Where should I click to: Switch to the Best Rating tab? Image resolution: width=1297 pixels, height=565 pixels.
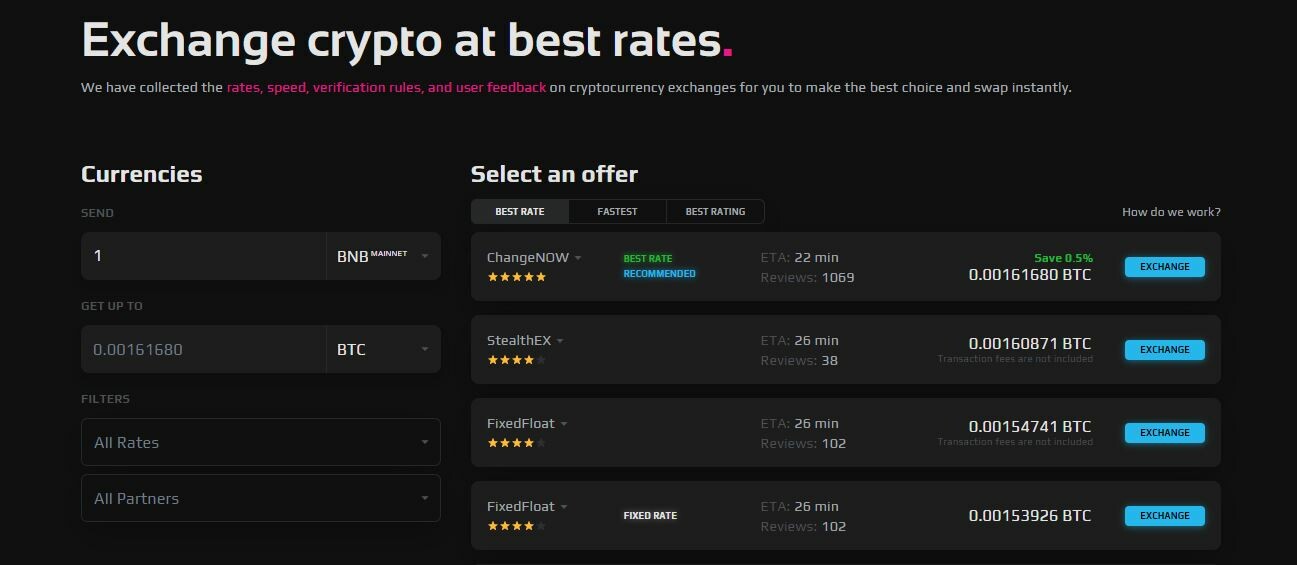[x=715, y=212]
